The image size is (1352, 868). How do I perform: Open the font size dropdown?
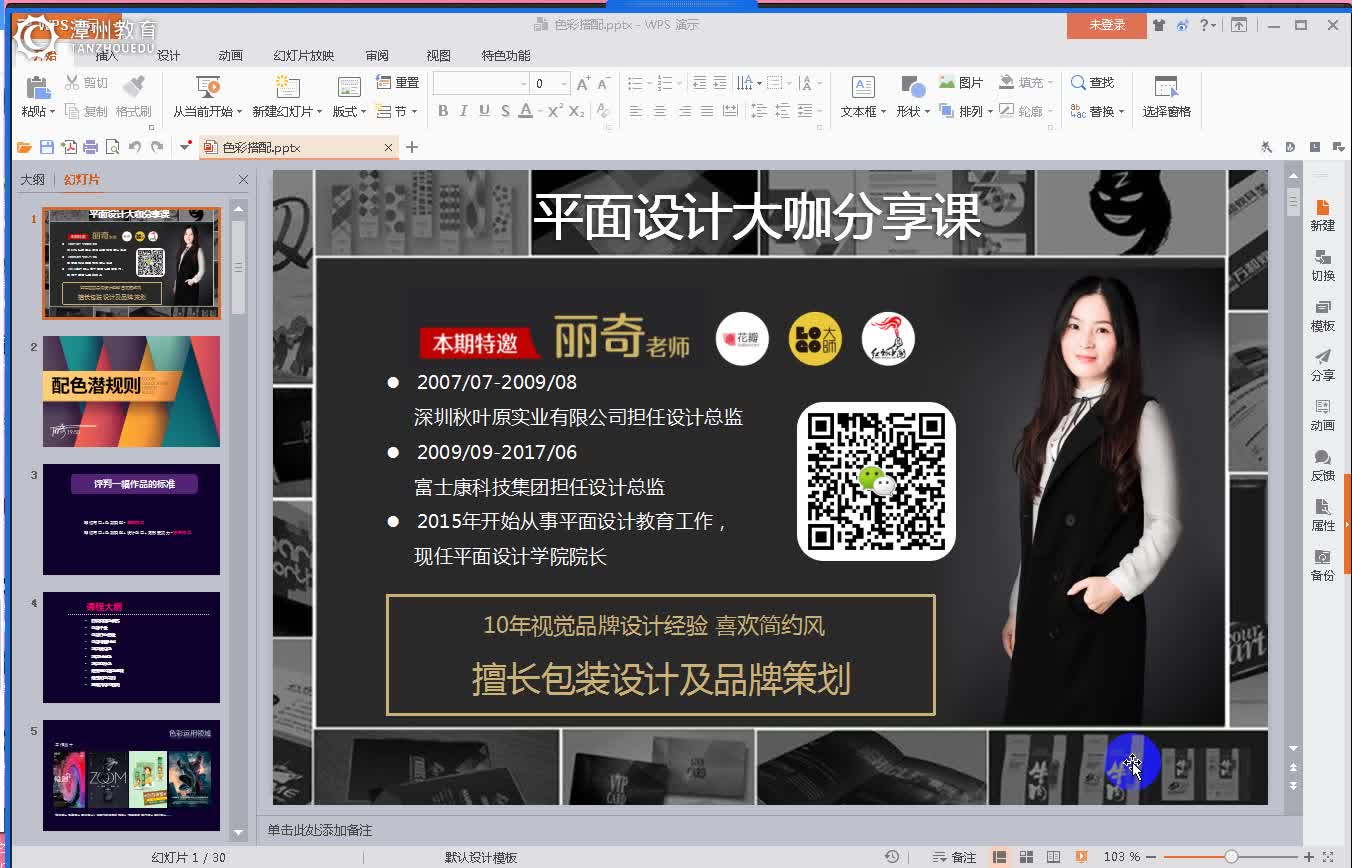[566, 83]
